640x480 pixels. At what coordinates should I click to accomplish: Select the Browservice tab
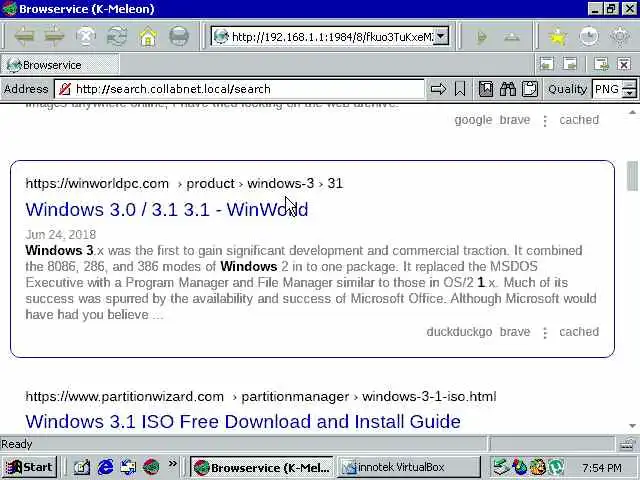click(x=60, y=65)
